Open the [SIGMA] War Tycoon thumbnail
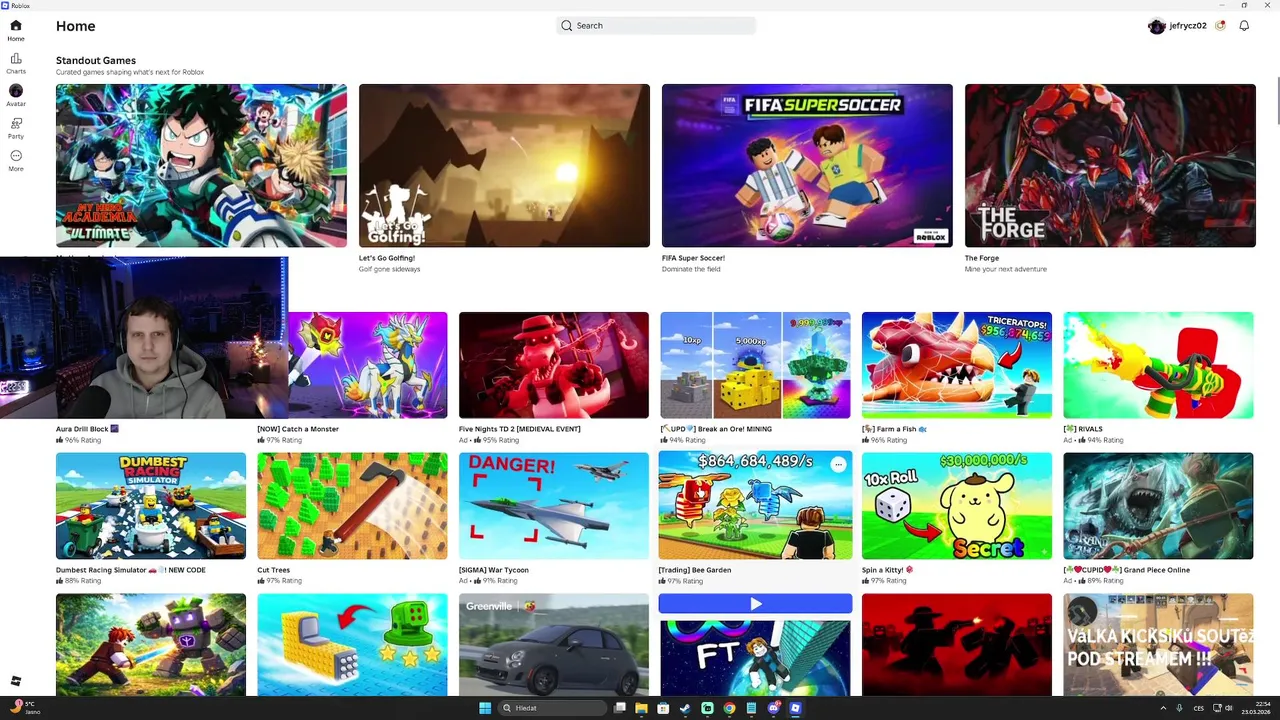1280x720 pixels. point(554,506)
